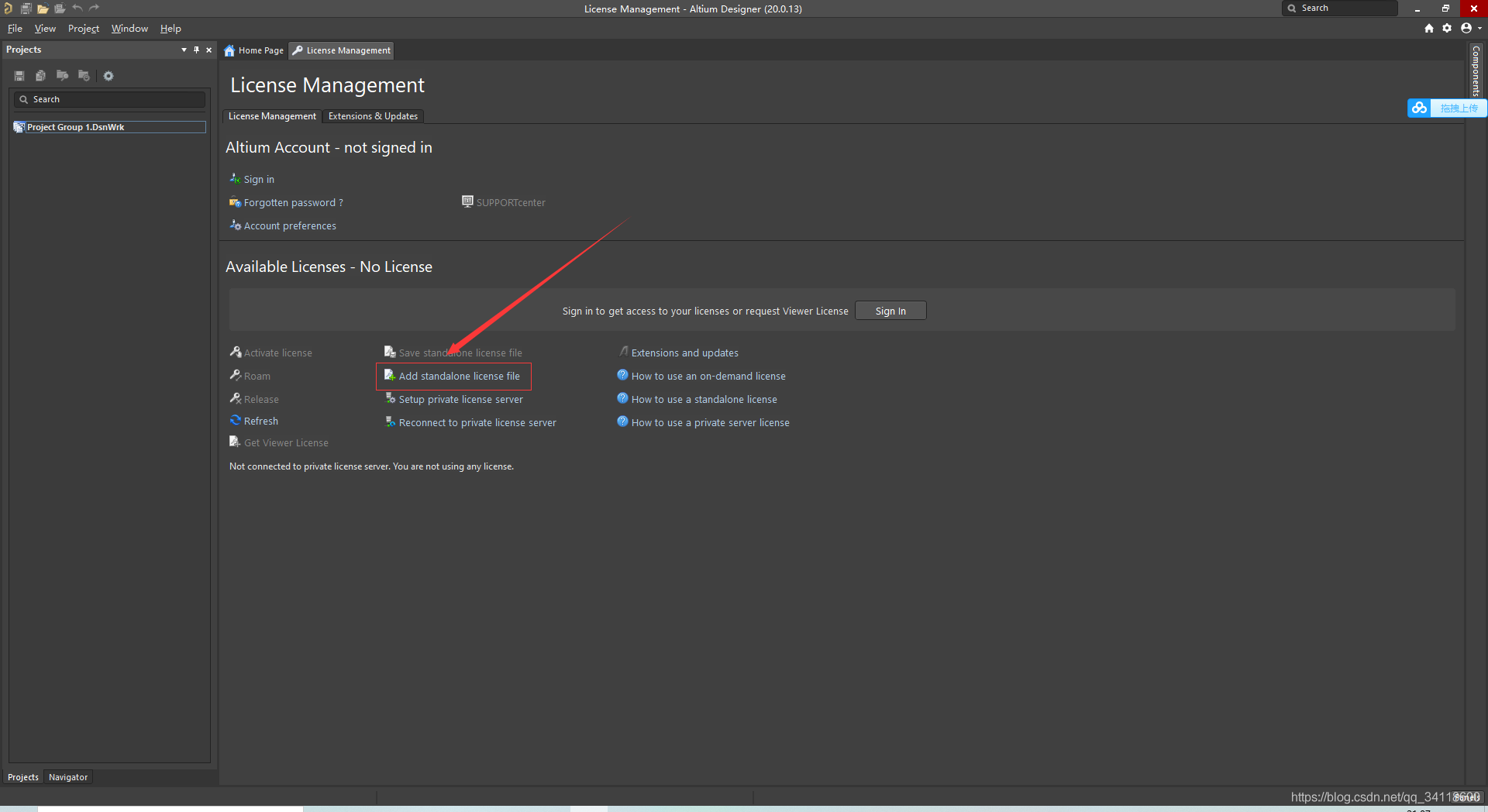Click Save standalone license file
This screenshot has width=1488, height=812.
coord(460,353)
